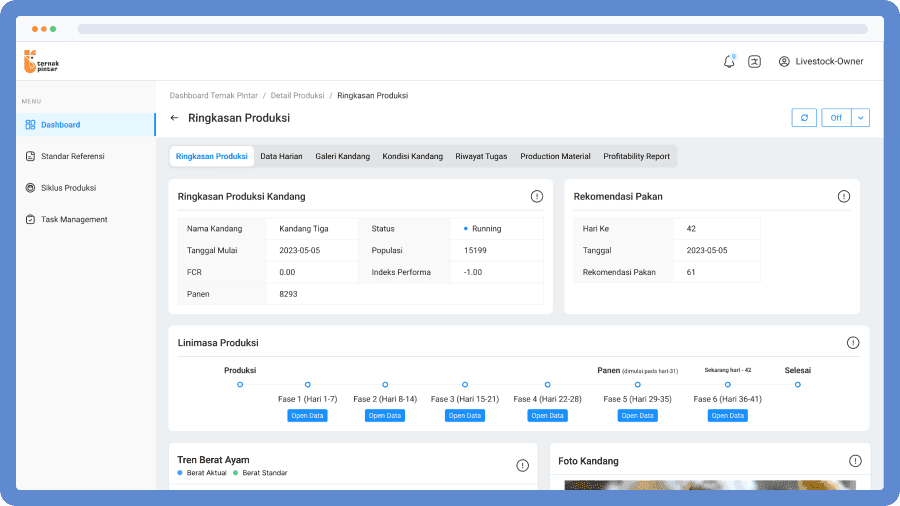Image resolution: width=900 pixels, height=506 pixels.
Task: Click the browser address bar
Action: [x=472, y=29]
